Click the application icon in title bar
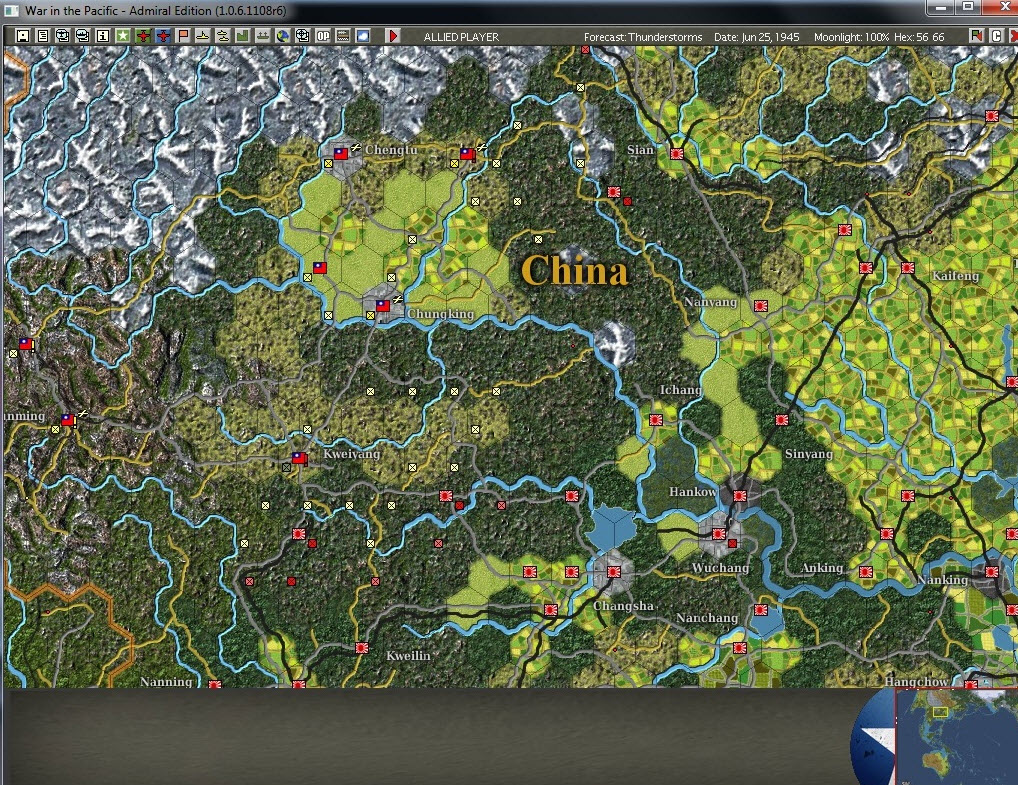 10,10
